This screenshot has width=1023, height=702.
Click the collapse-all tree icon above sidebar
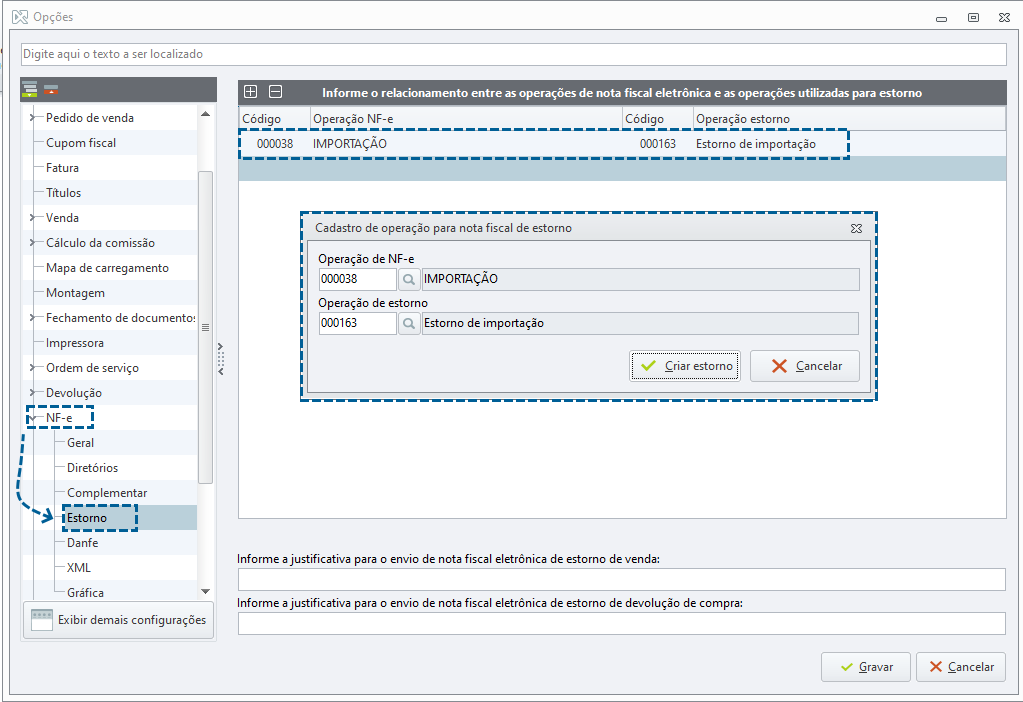click(x=51, y=89)
